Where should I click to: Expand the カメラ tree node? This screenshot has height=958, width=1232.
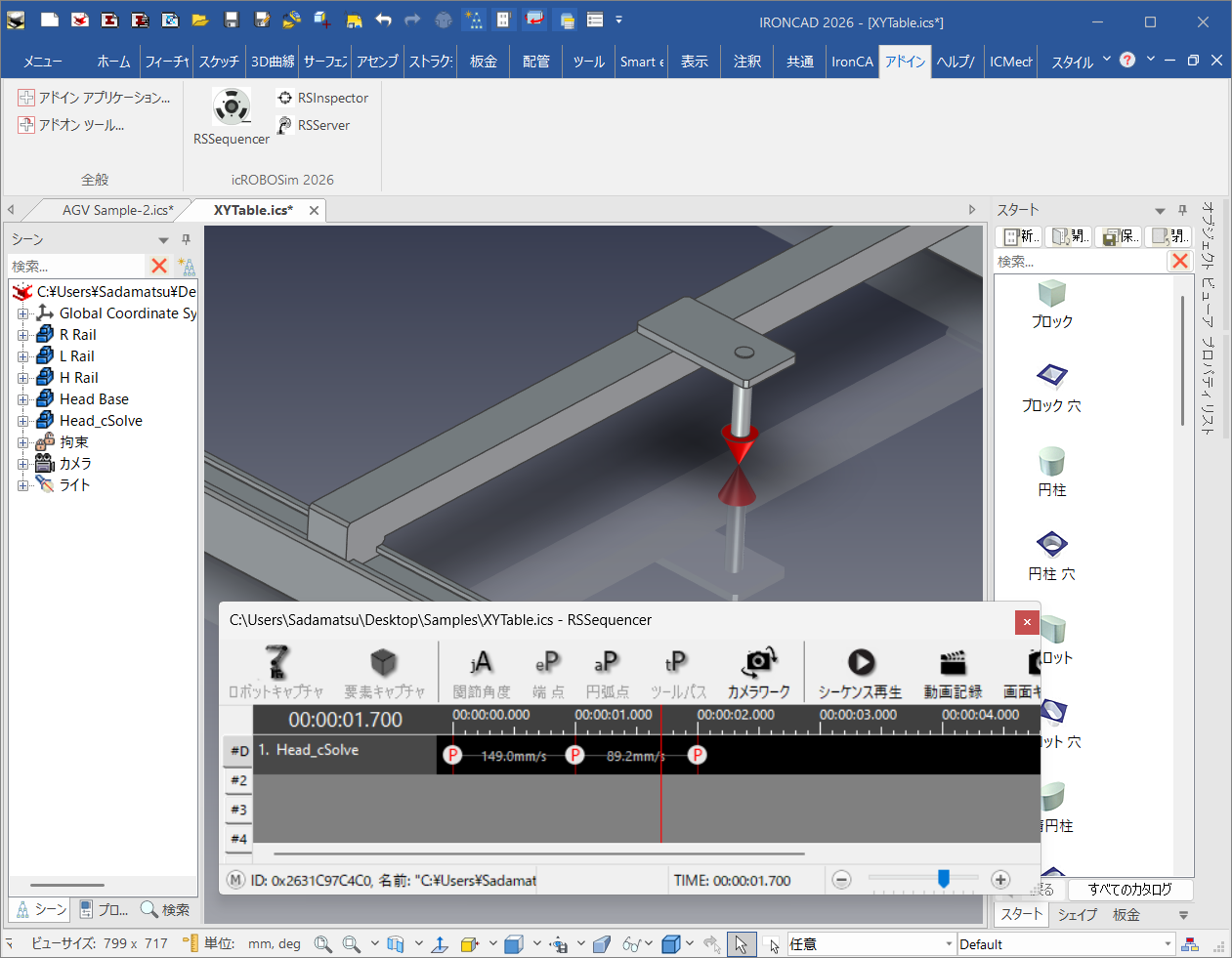click(x=22, y=464)
